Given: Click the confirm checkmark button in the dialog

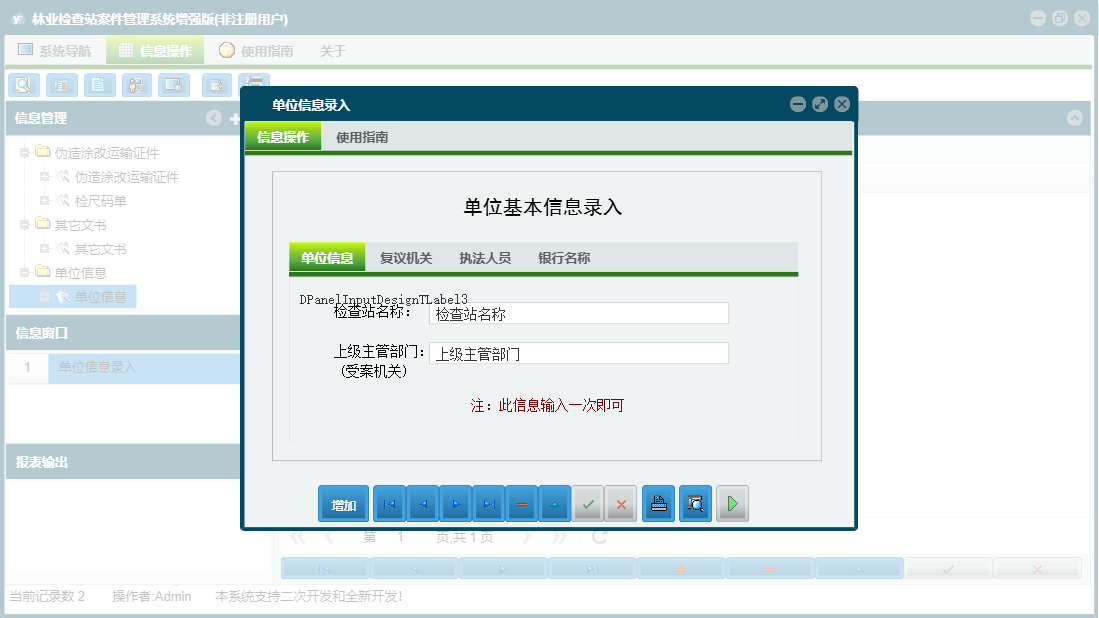Looking at the screenshot, I should (x=588, y=503).
